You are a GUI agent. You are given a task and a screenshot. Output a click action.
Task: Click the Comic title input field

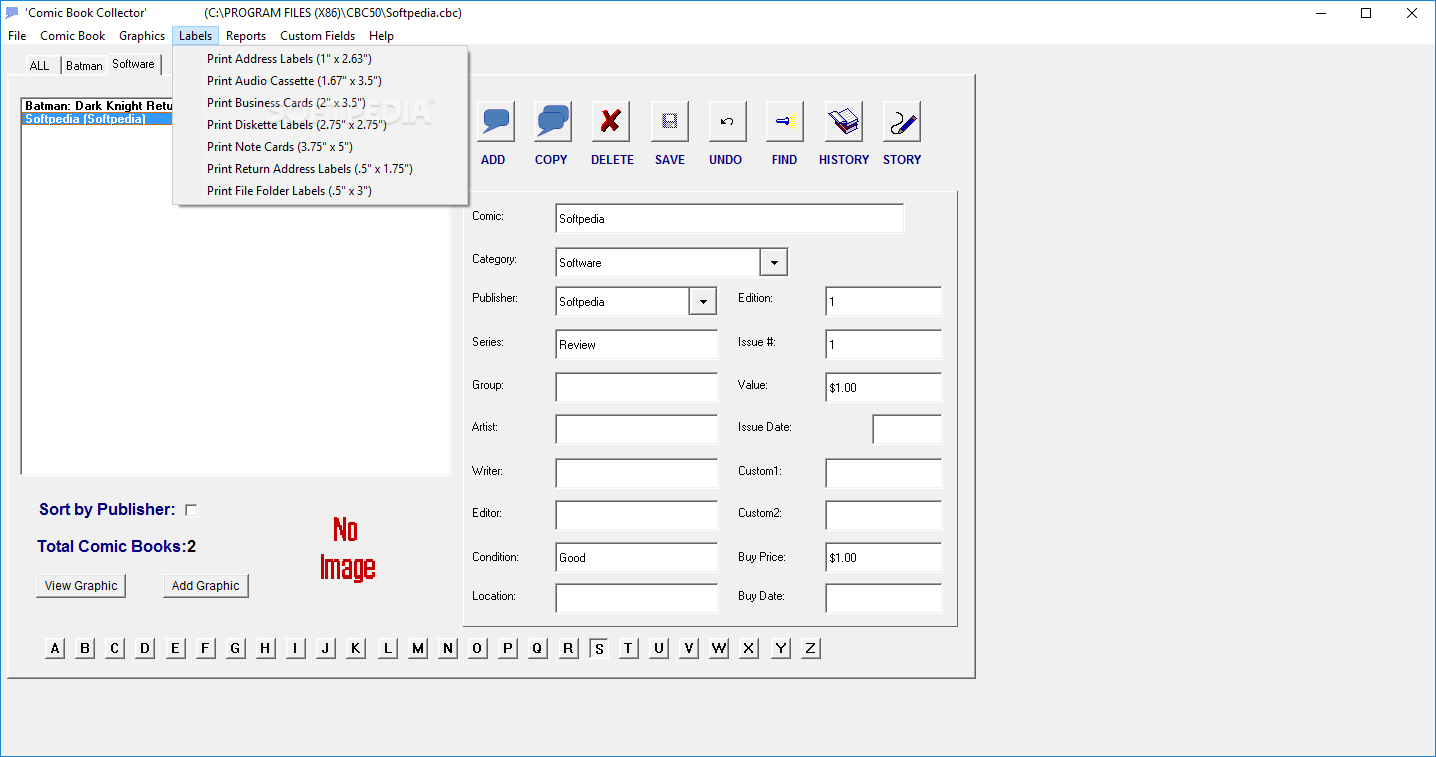pos(730,219)
